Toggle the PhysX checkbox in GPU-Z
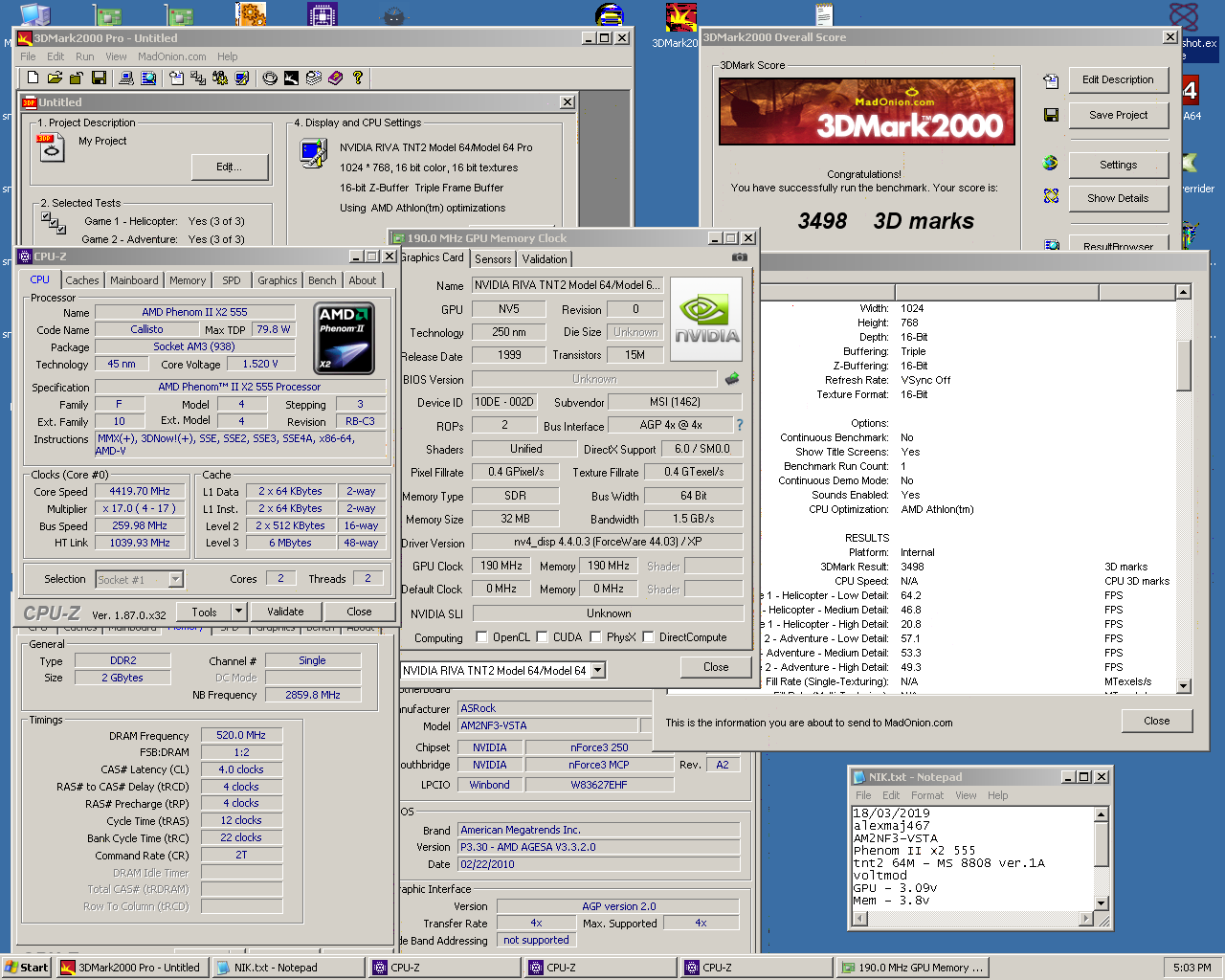The image size is (1225, 980). tap(596, 636)
